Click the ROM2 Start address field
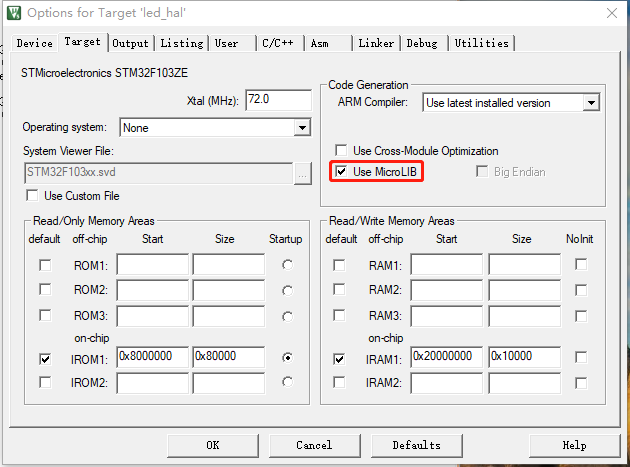630x467 pixels. [x=152, y=290]
